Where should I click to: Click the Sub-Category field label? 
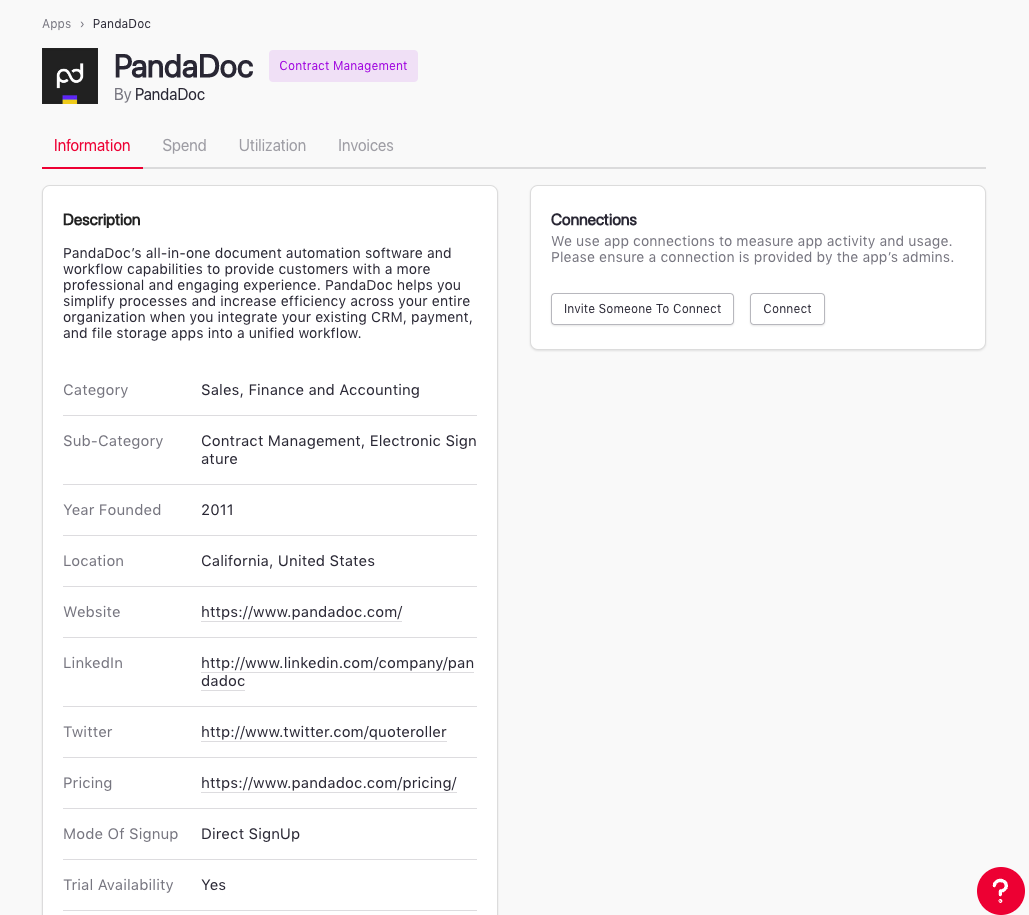coord(113,441)
